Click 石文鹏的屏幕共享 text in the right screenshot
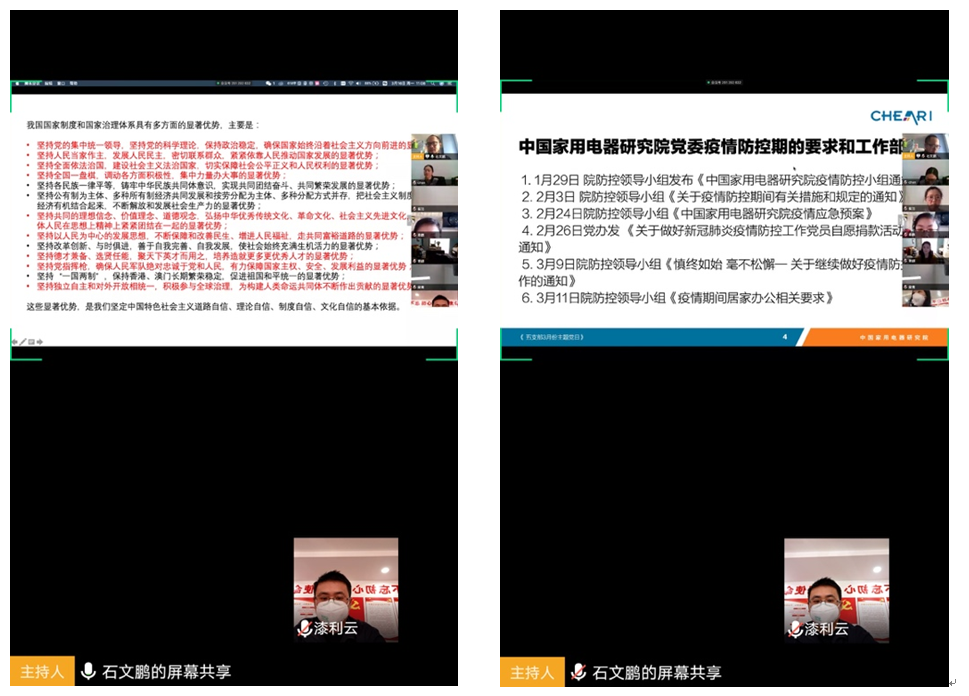Image resolution: width=969 pixels, height=696 pixels. pyautogui.click(x=656, y=673)
